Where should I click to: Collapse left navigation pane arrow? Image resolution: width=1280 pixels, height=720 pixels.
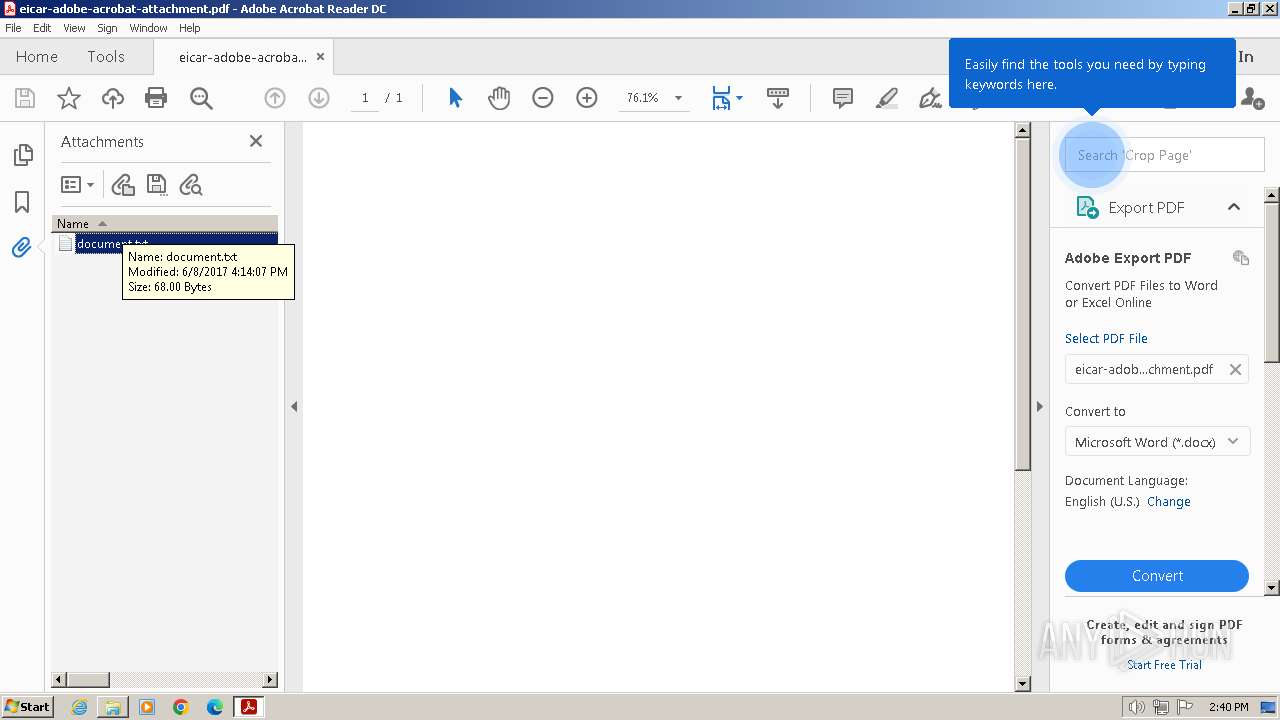[294, 407]
